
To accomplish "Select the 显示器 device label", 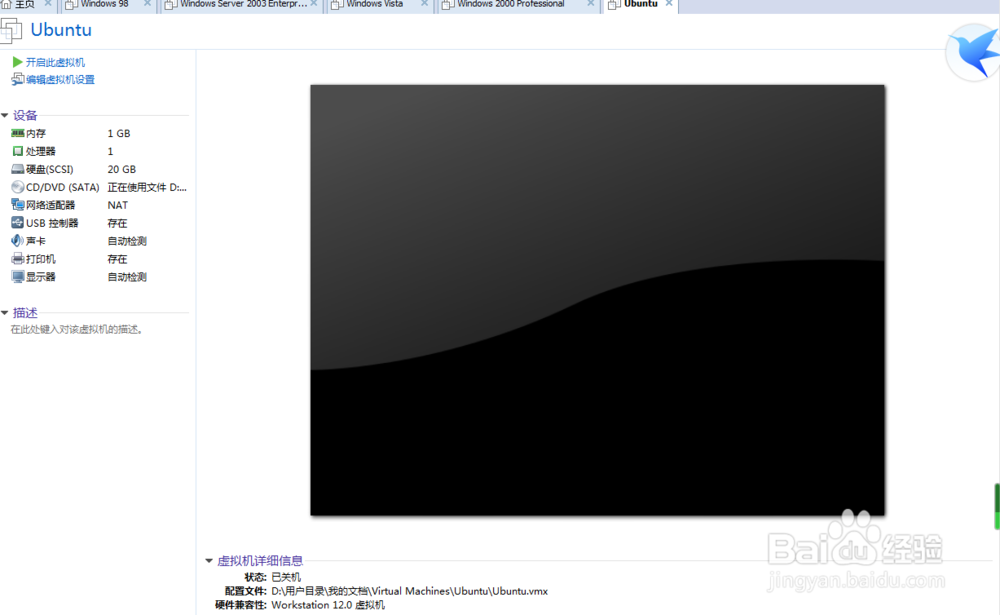I will pos(41,277).
